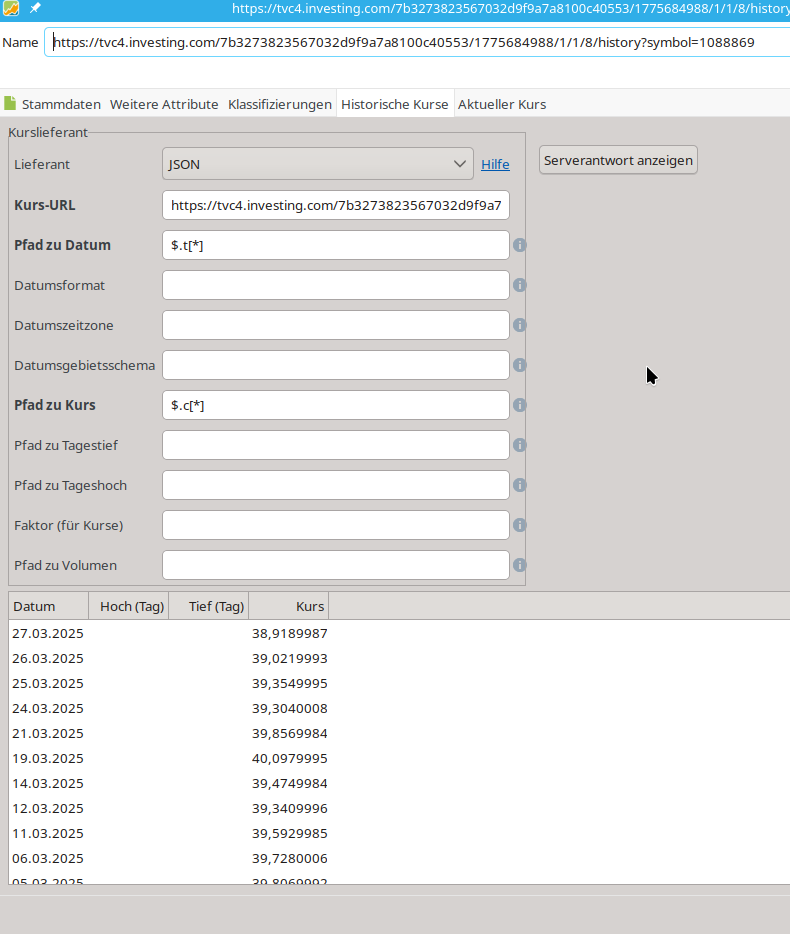Click into the Kurs-URL input field
The height and width of the screenshot is (934, 790).
pos(335,205)
